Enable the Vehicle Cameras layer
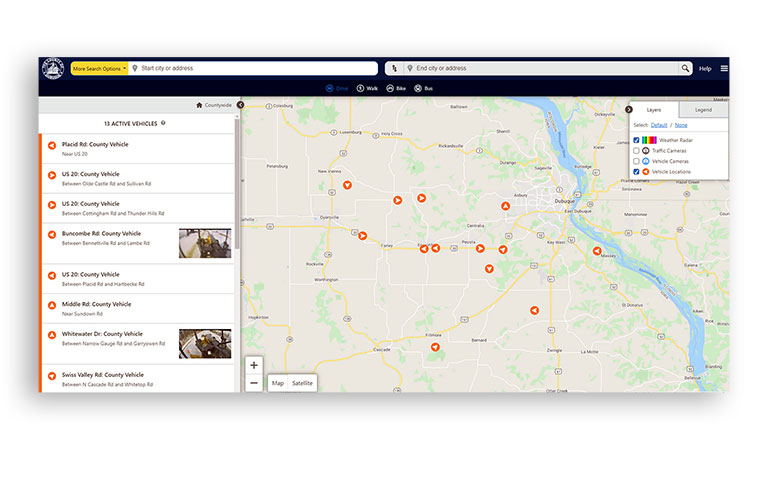This screenshot has height=480, width=768. [636, 161]
